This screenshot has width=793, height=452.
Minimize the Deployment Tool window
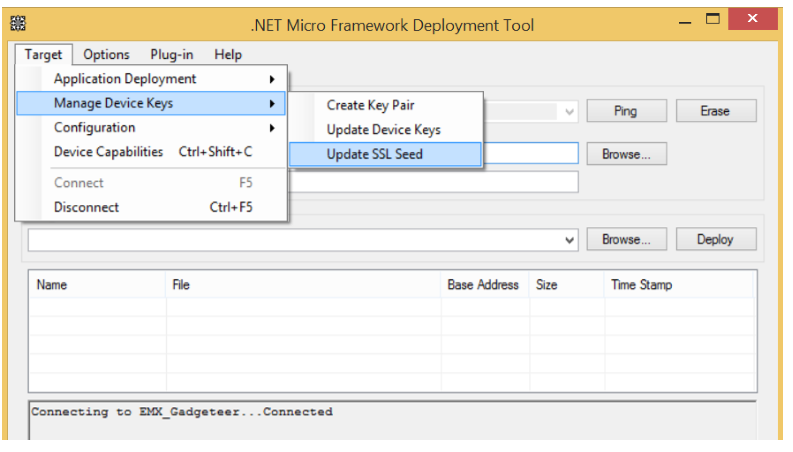(685, 20)
